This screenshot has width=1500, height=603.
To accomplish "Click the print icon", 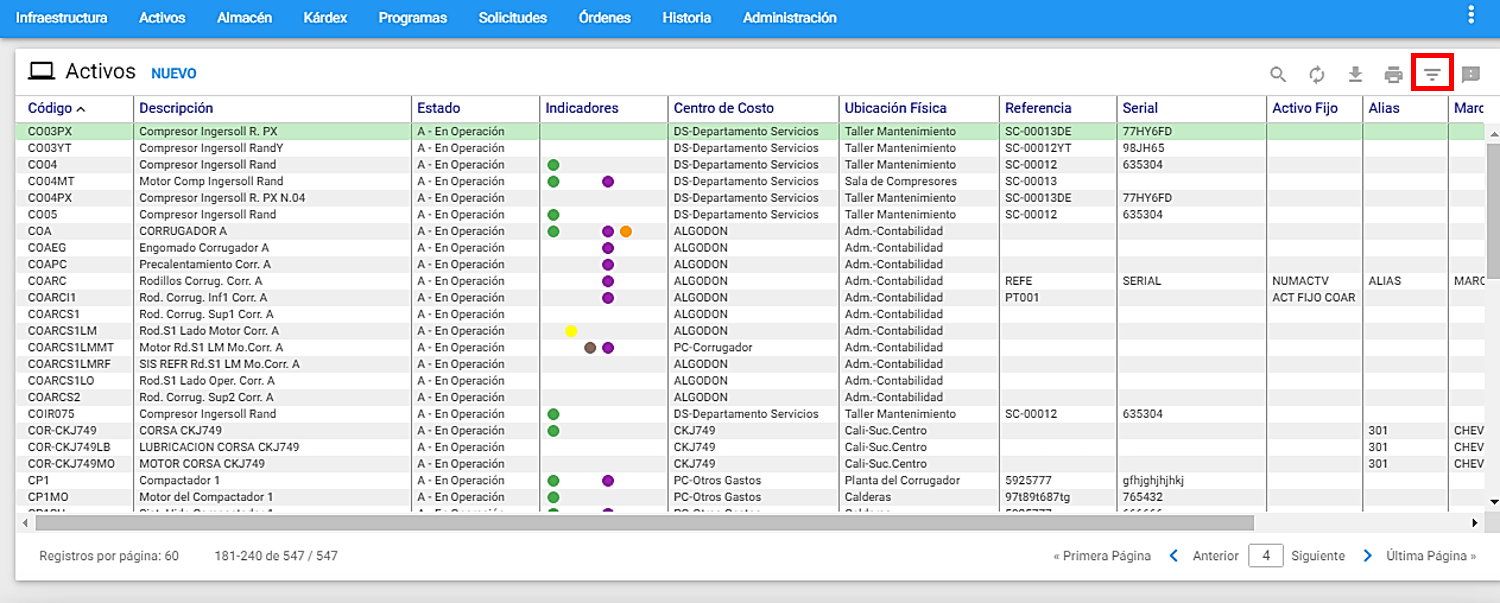I will tap(1393, 74).
